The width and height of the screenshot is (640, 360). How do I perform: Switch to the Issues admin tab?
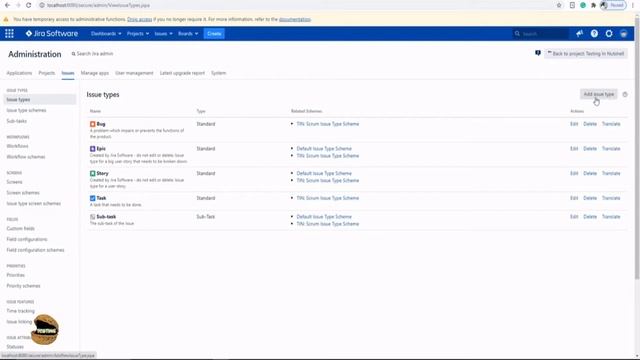68,73
